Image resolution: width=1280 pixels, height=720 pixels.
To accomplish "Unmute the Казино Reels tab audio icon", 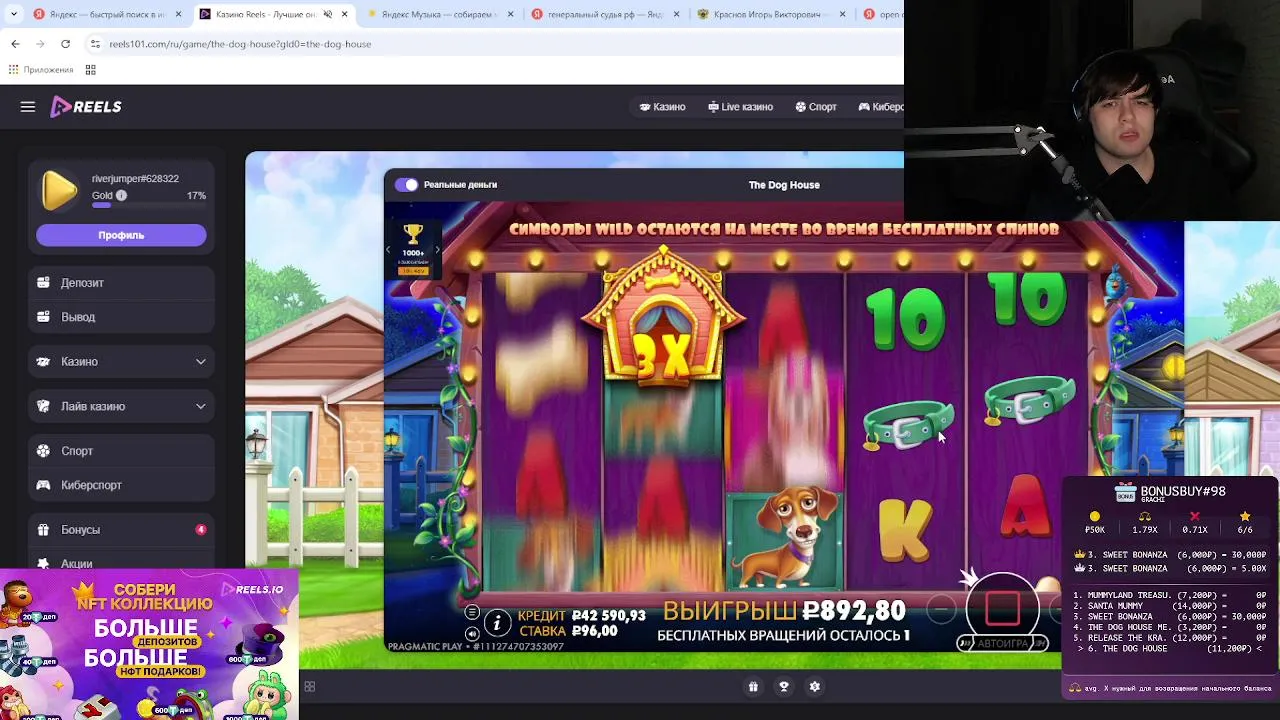I will 327,14.
